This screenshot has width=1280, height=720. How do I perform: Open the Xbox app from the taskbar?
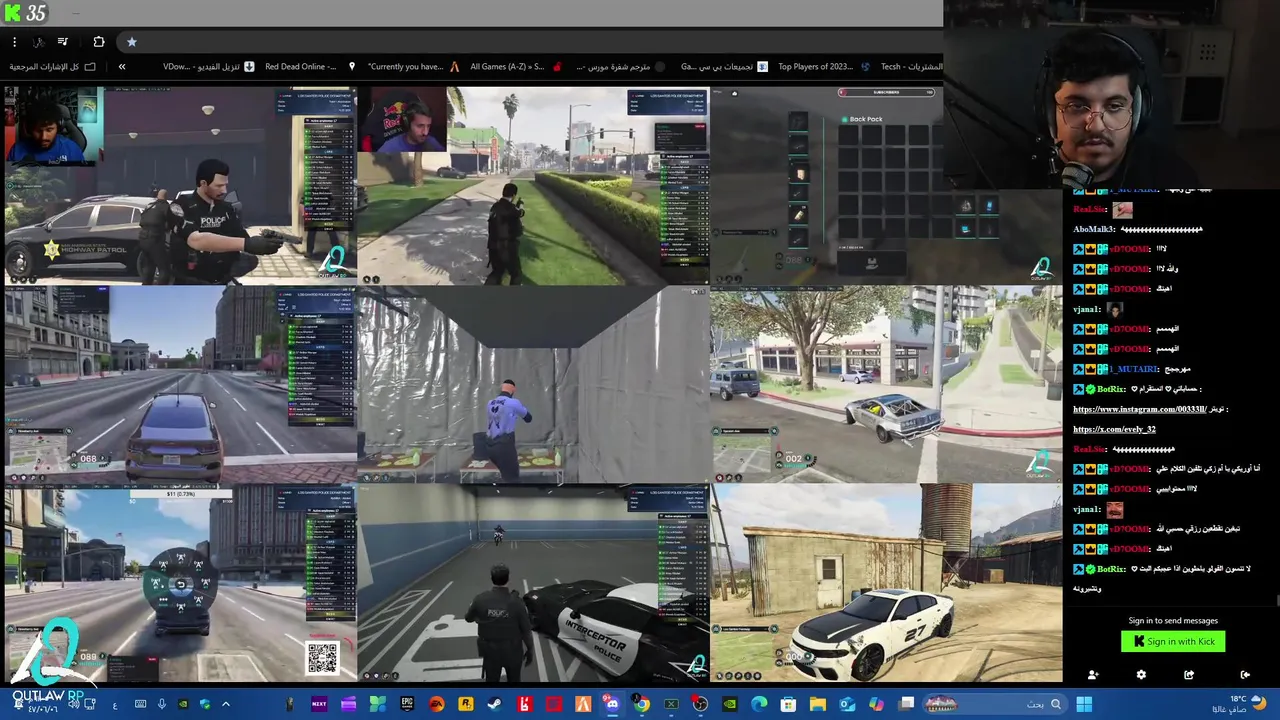[671, 704]
